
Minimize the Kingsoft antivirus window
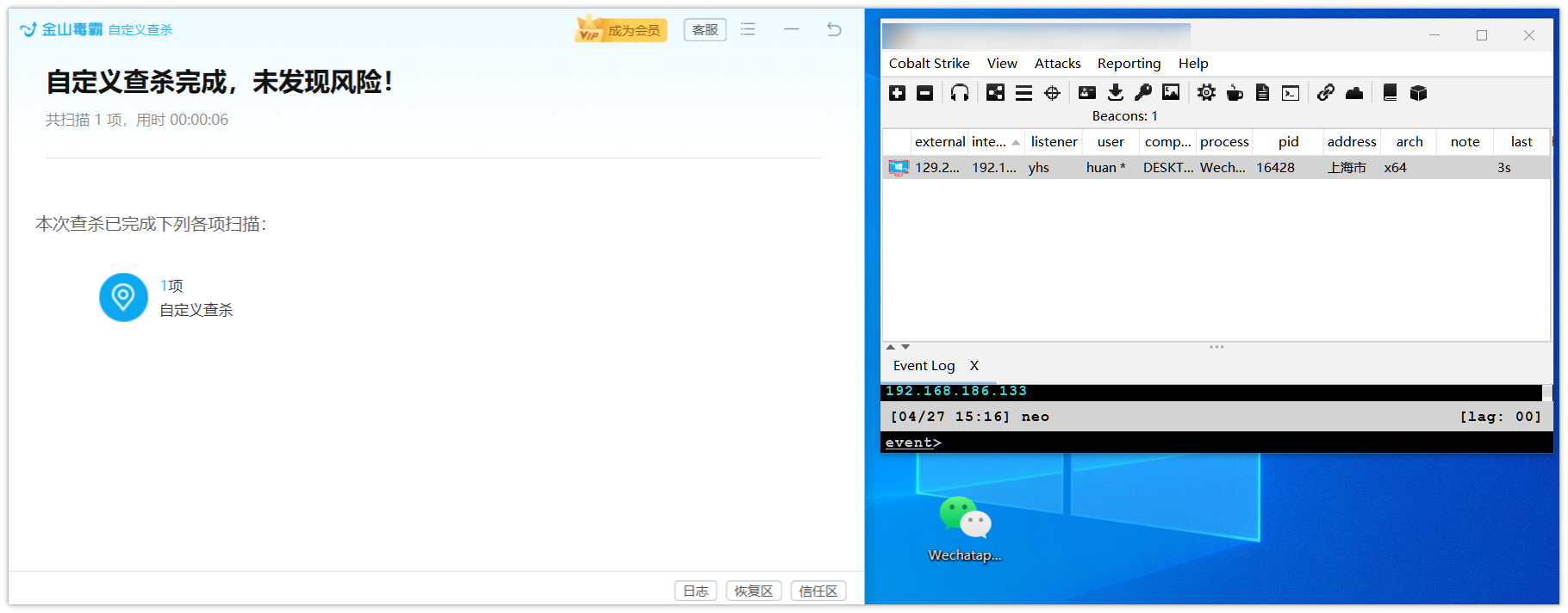791,29
